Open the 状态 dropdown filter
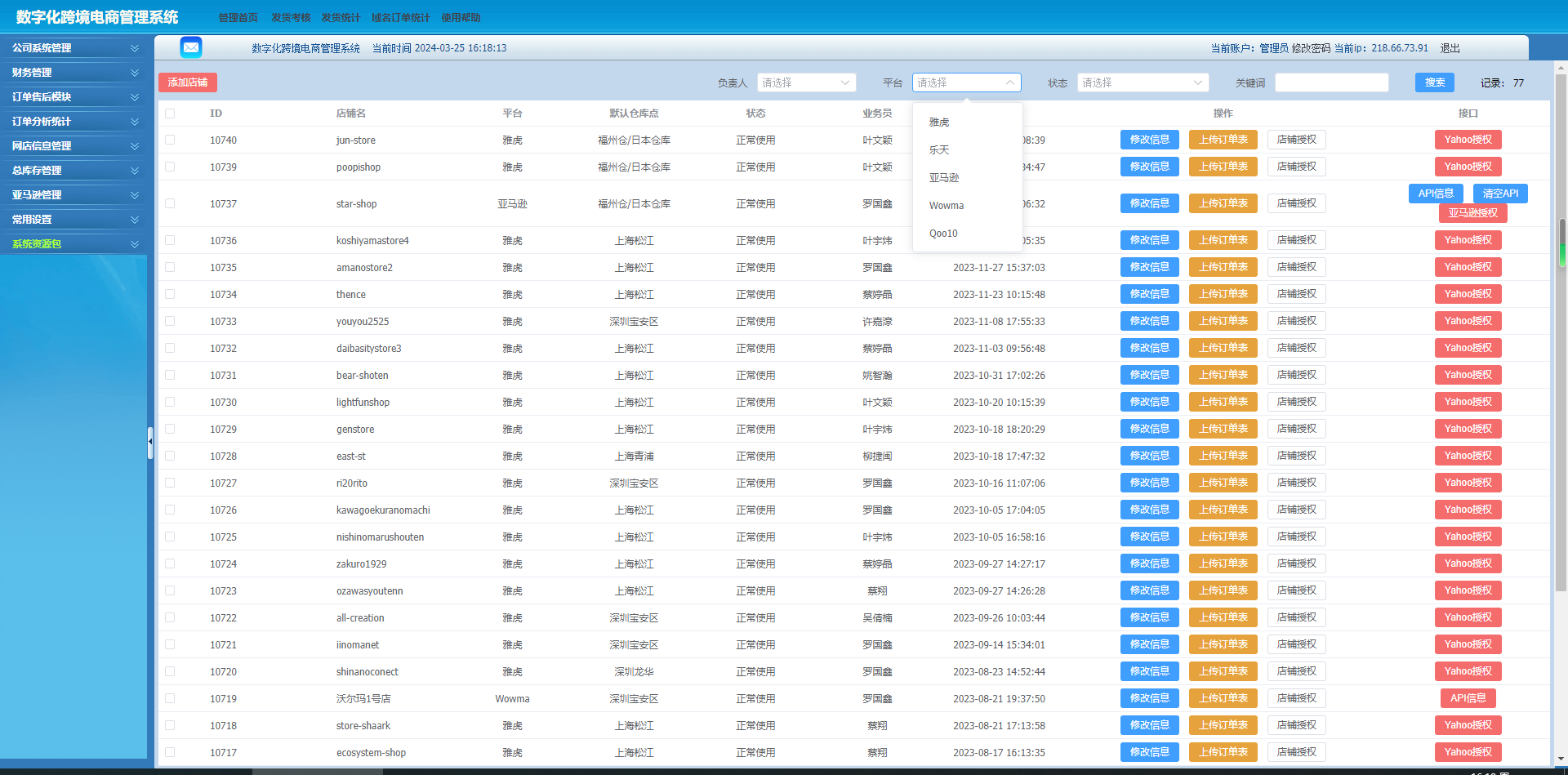The image size is (1568, 775). (1142, 82)
